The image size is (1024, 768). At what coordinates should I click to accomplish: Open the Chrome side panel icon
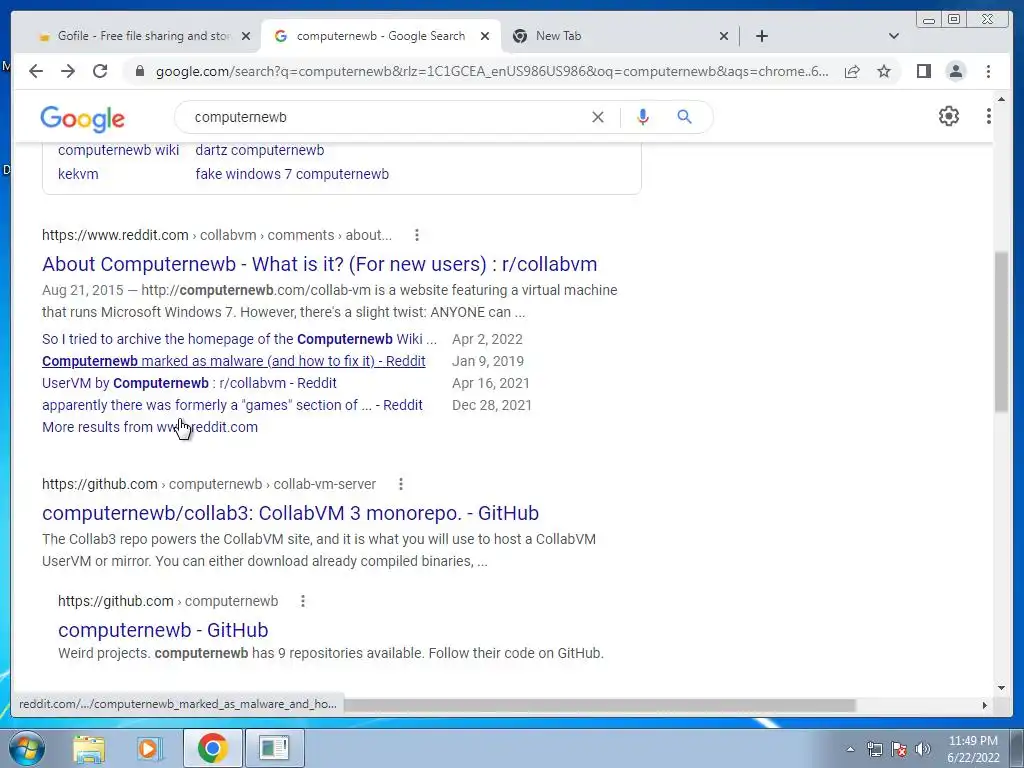click(923, 71)
